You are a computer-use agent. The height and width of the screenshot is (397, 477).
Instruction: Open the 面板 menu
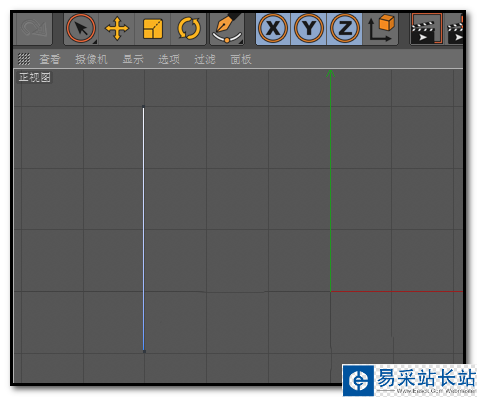pyautogui.click(x=241, y=59)
